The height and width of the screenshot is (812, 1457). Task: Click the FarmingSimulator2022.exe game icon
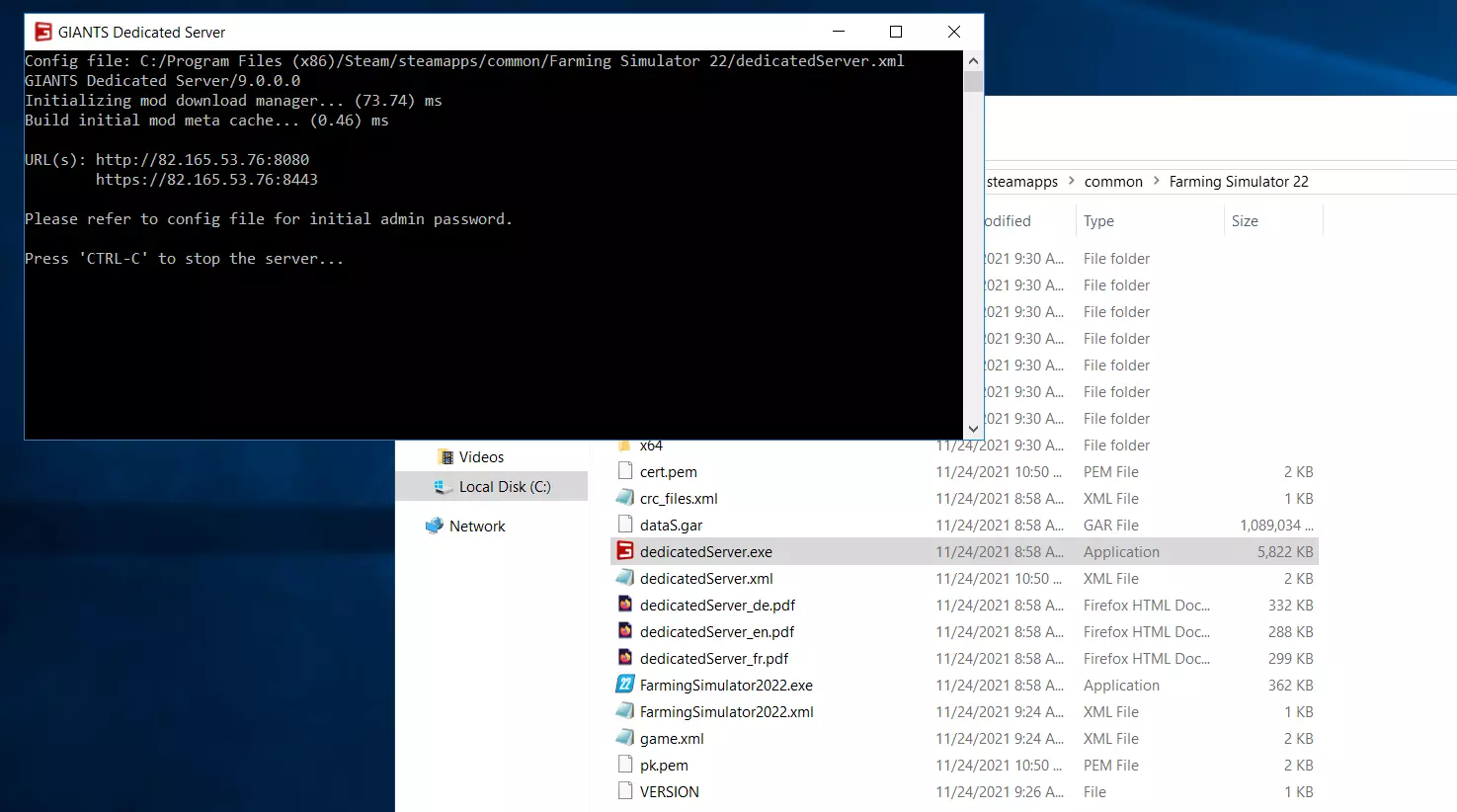click(x=624, y=685)
